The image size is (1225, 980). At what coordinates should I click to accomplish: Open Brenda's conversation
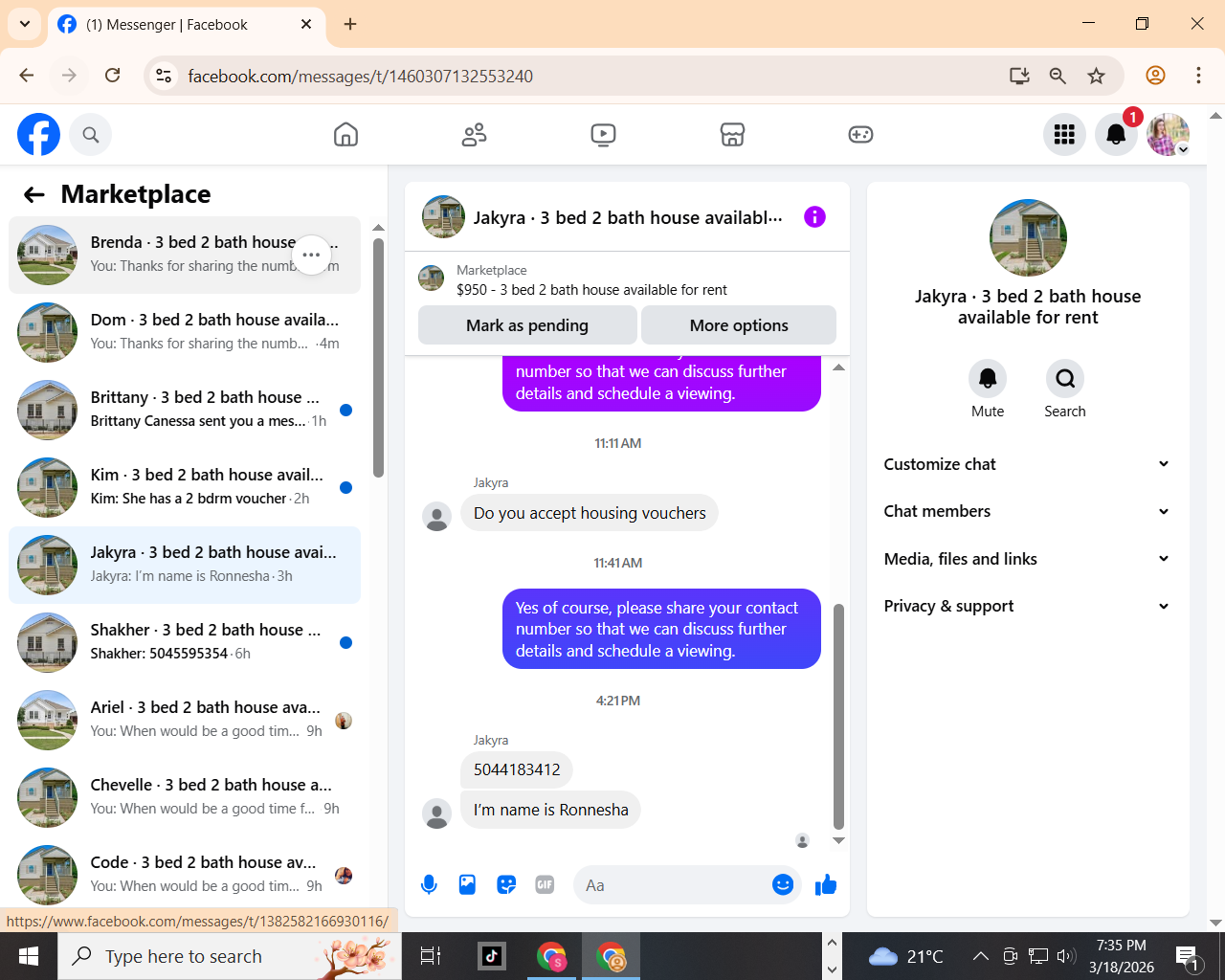pos(185,255)
